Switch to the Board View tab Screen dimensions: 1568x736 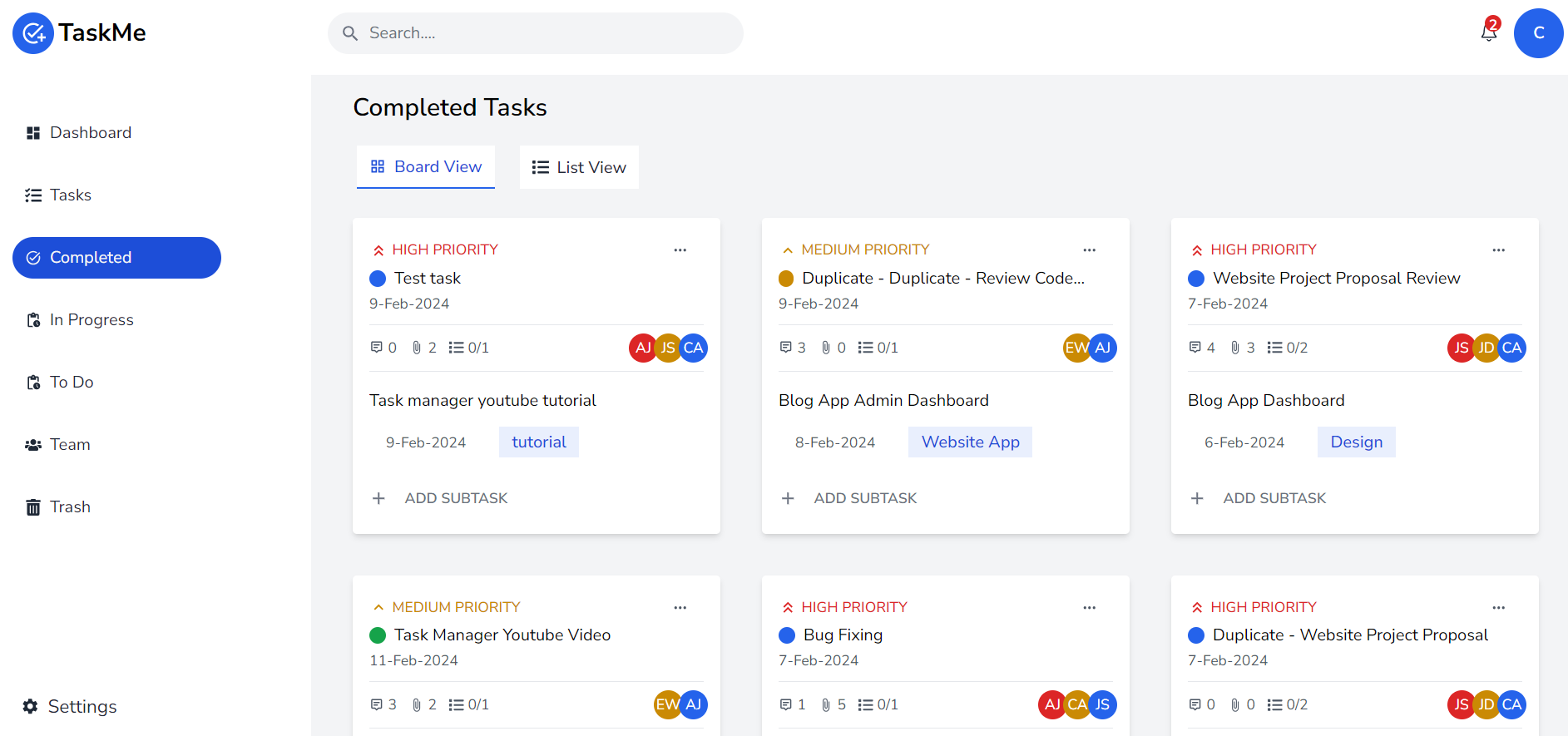coord(426,167)
